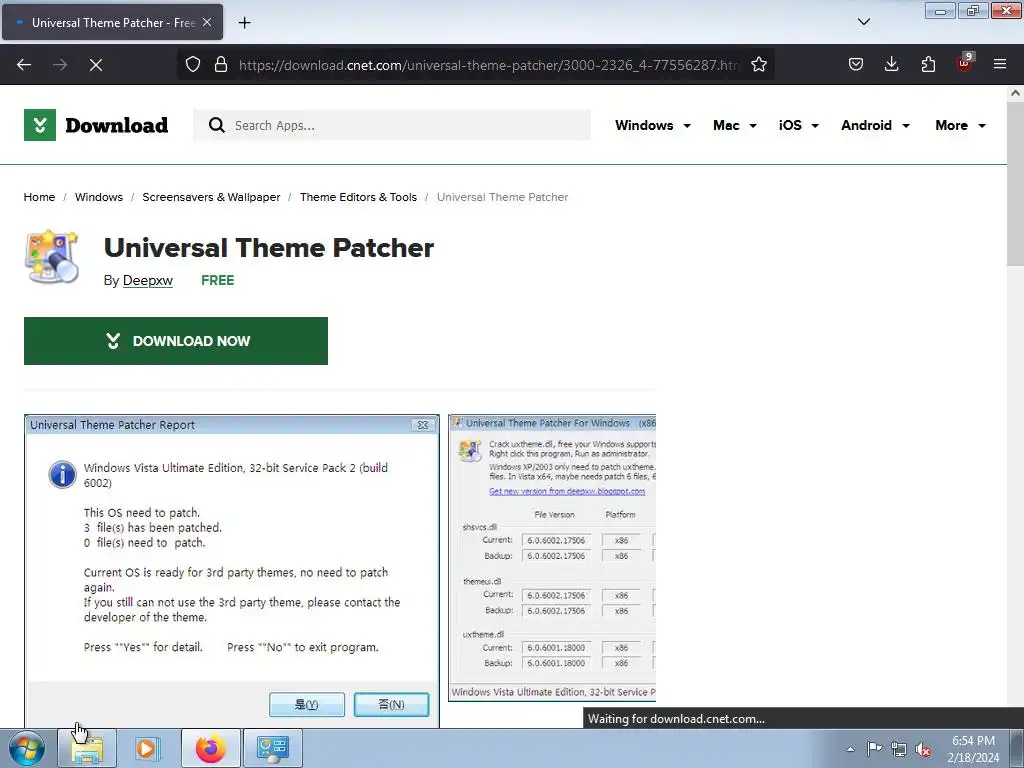Screen dimensions: 1024x768
Task: Expand the More menu
Action: (960, 125)
